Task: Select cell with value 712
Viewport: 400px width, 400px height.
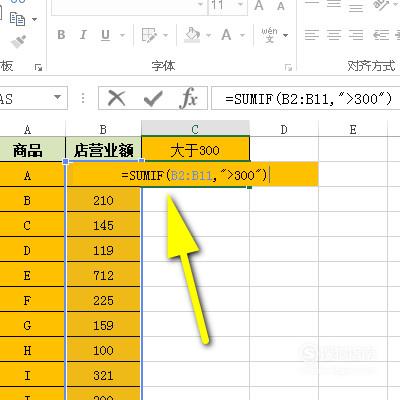Action: point(103,275)
